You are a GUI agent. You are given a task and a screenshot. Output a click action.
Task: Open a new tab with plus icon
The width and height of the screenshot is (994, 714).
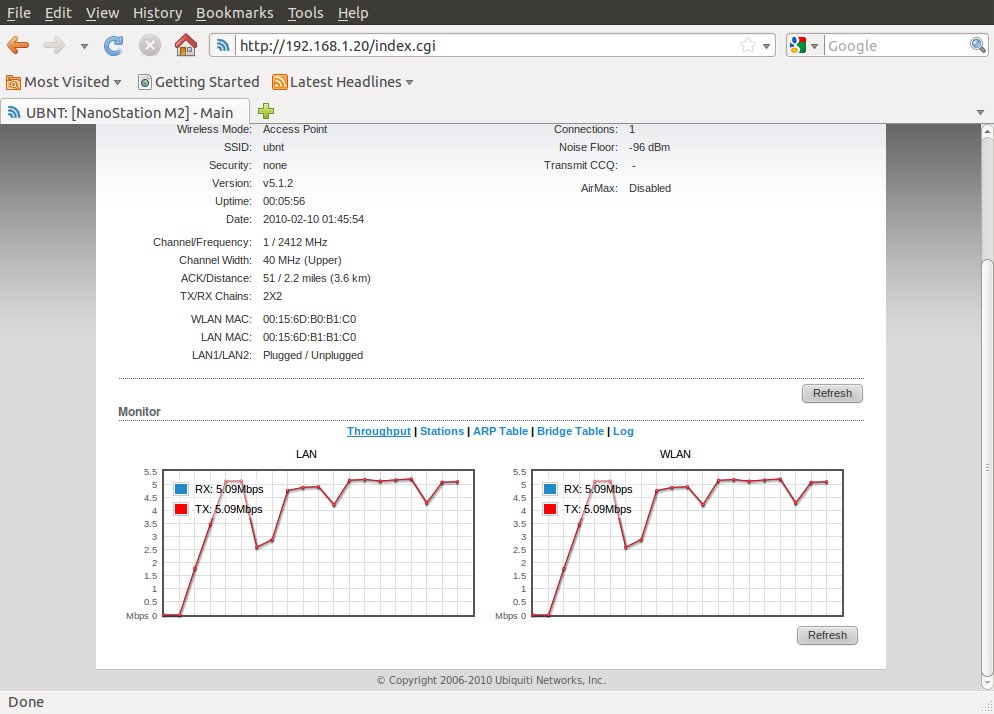(266, 111)
